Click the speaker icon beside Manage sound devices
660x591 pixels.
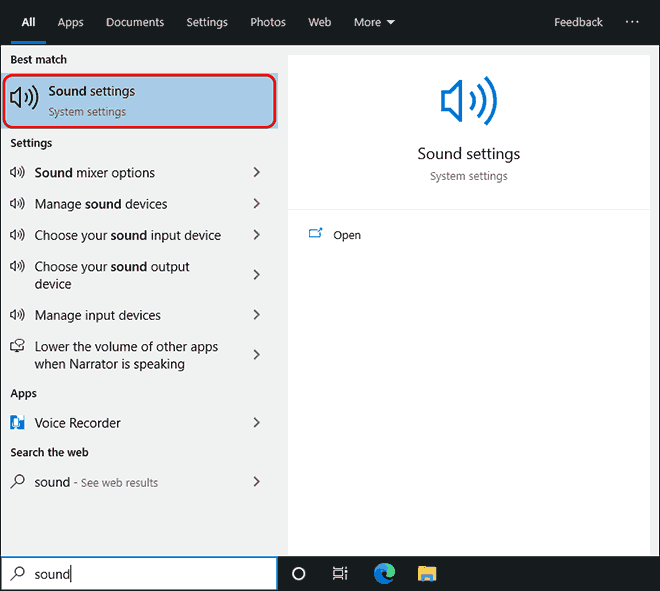click(x=17, y=204)
